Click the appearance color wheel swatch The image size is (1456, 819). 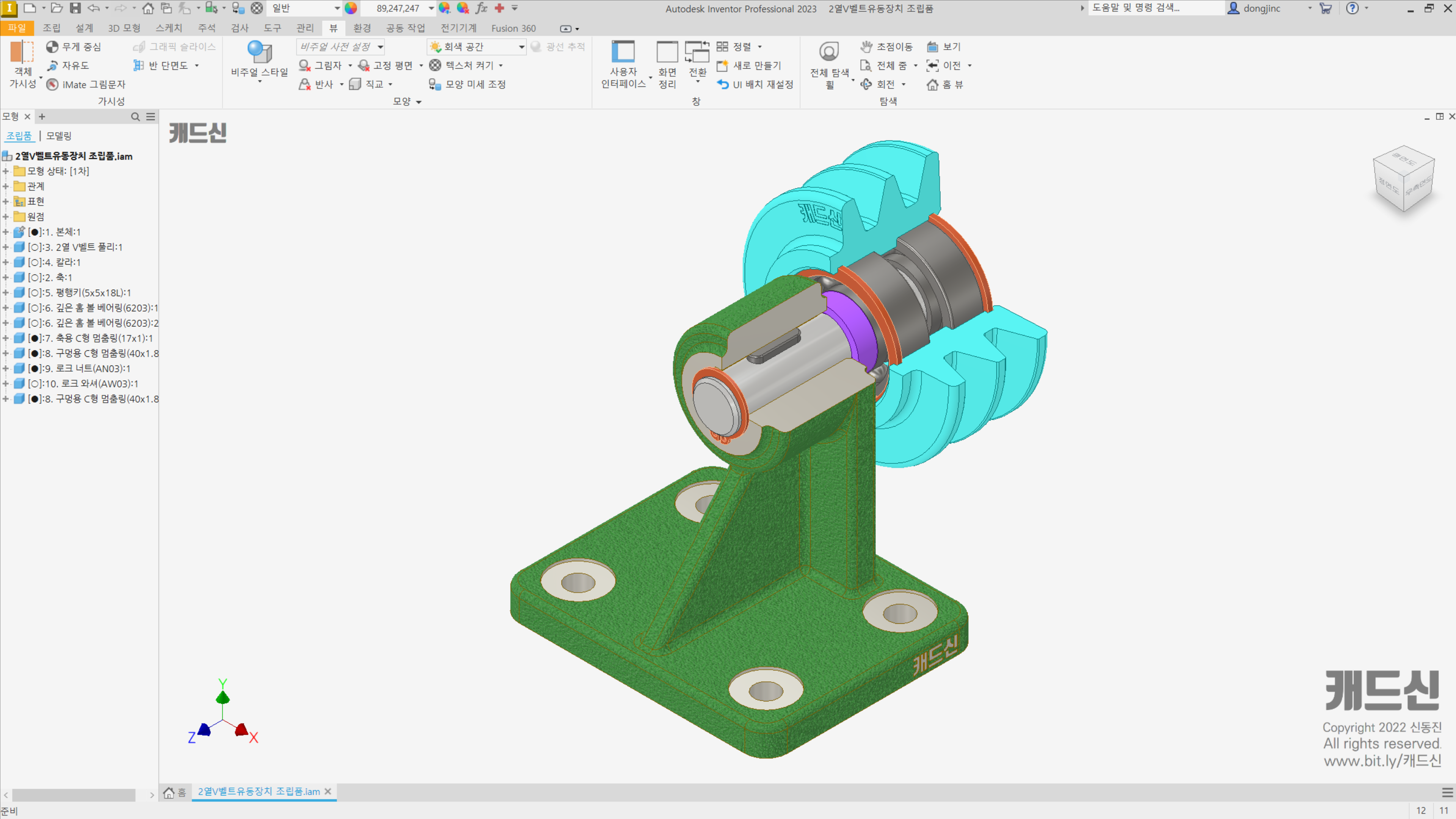point(351,8)
